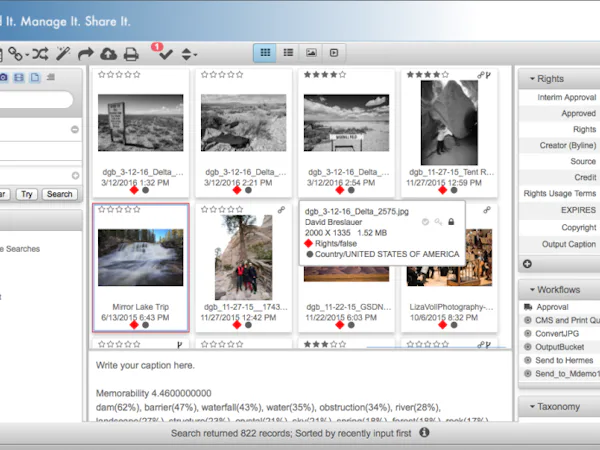Screen dimensions: 600x450
Task: Click red diamond under Tent Rocks image
Action: (x=442, y=190)
